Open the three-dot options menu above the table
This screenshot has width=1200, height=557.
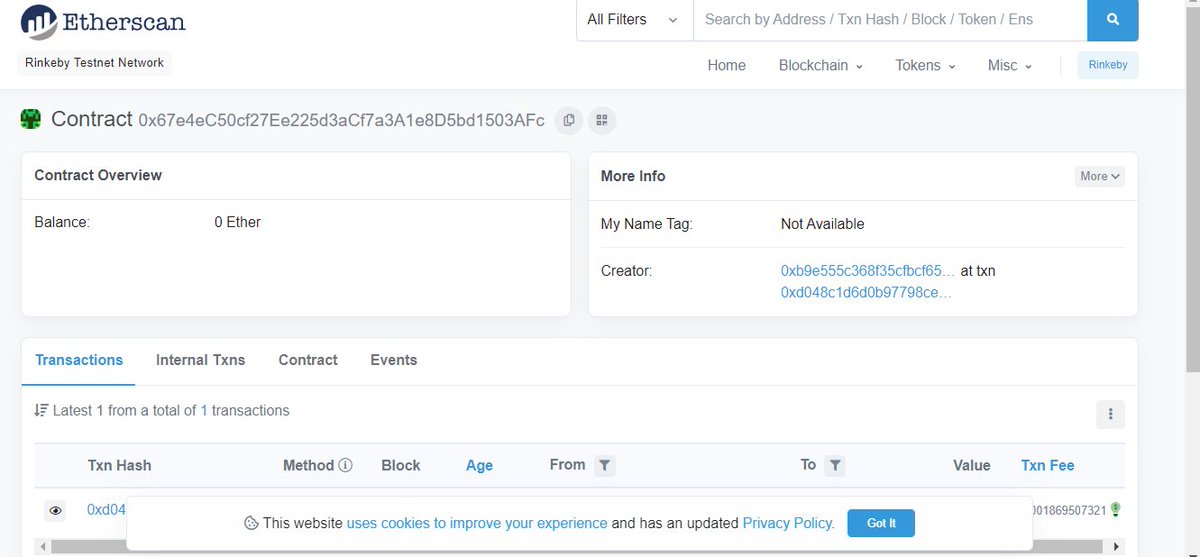pyautogui.click(x=1110, y=413)
